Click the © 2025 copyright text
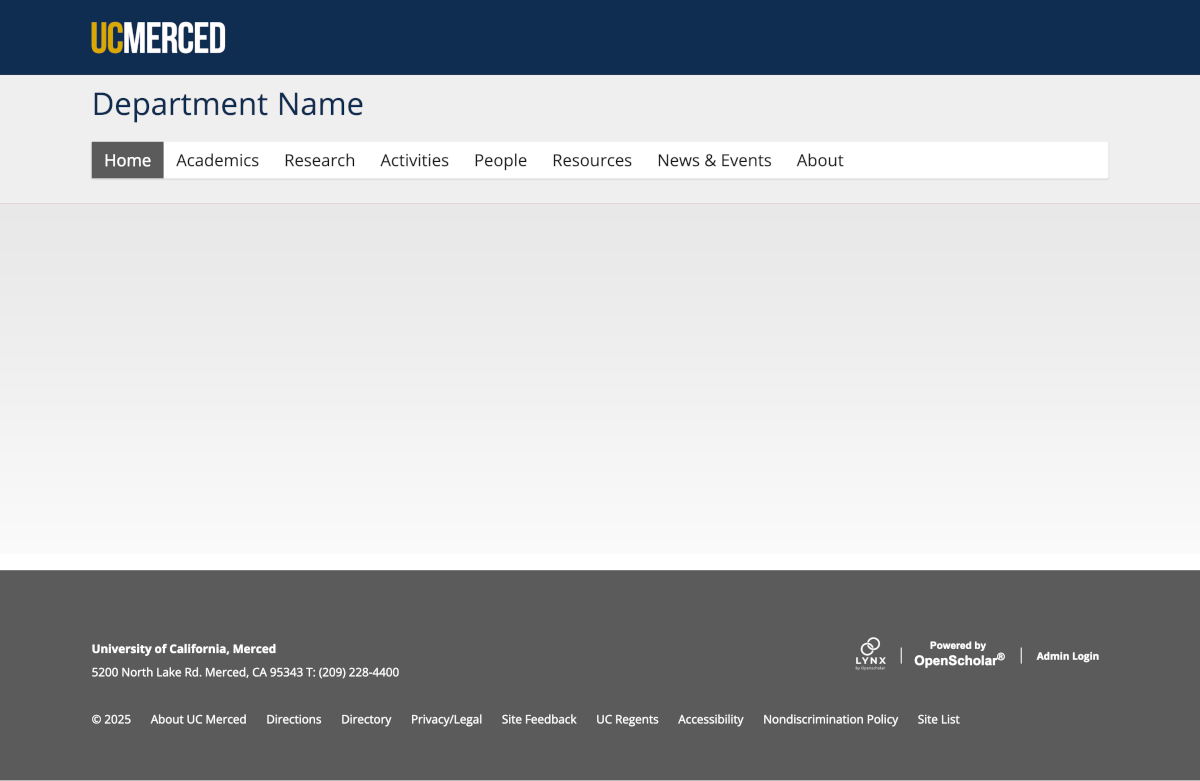 [111, 719]
